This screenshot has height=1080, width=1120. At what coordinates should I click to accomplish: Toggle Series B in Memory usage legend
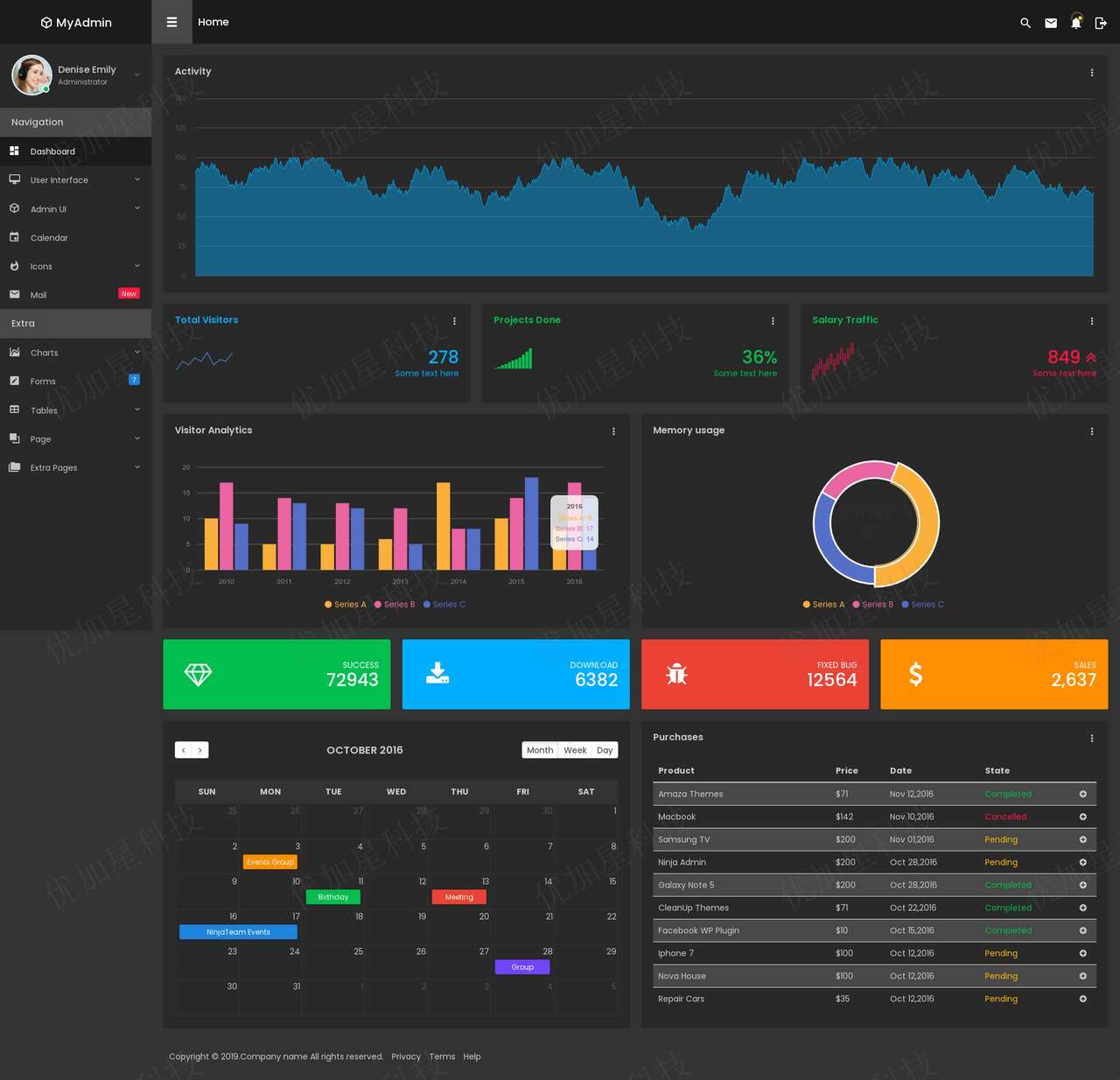coord(873,605)
